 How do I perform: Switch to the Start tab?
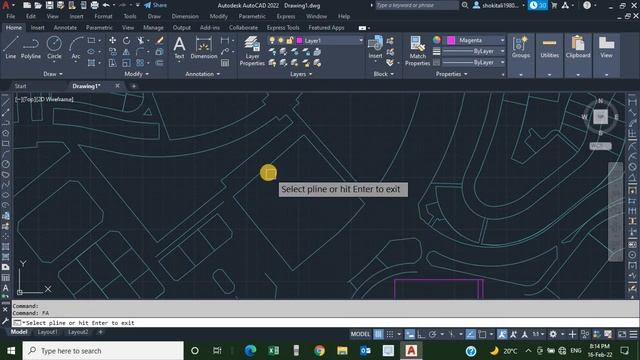(20, 86)
